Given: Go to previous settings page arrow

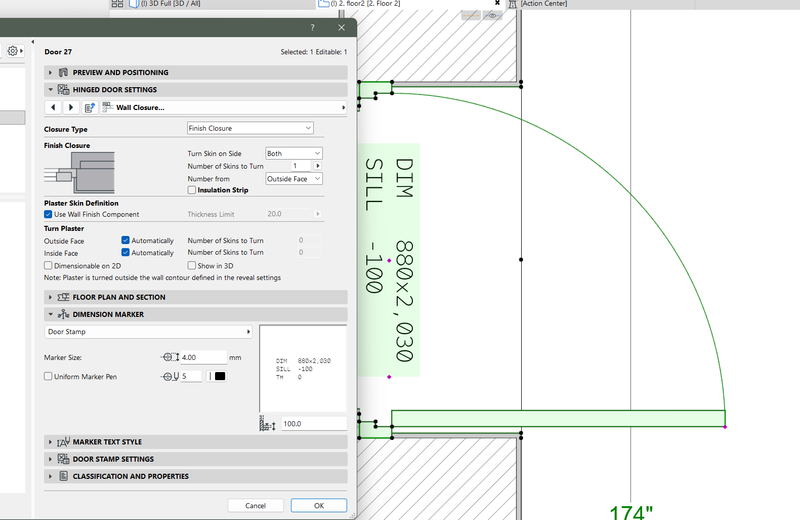Looking at the screenshot, I should (x=53, y=107).
